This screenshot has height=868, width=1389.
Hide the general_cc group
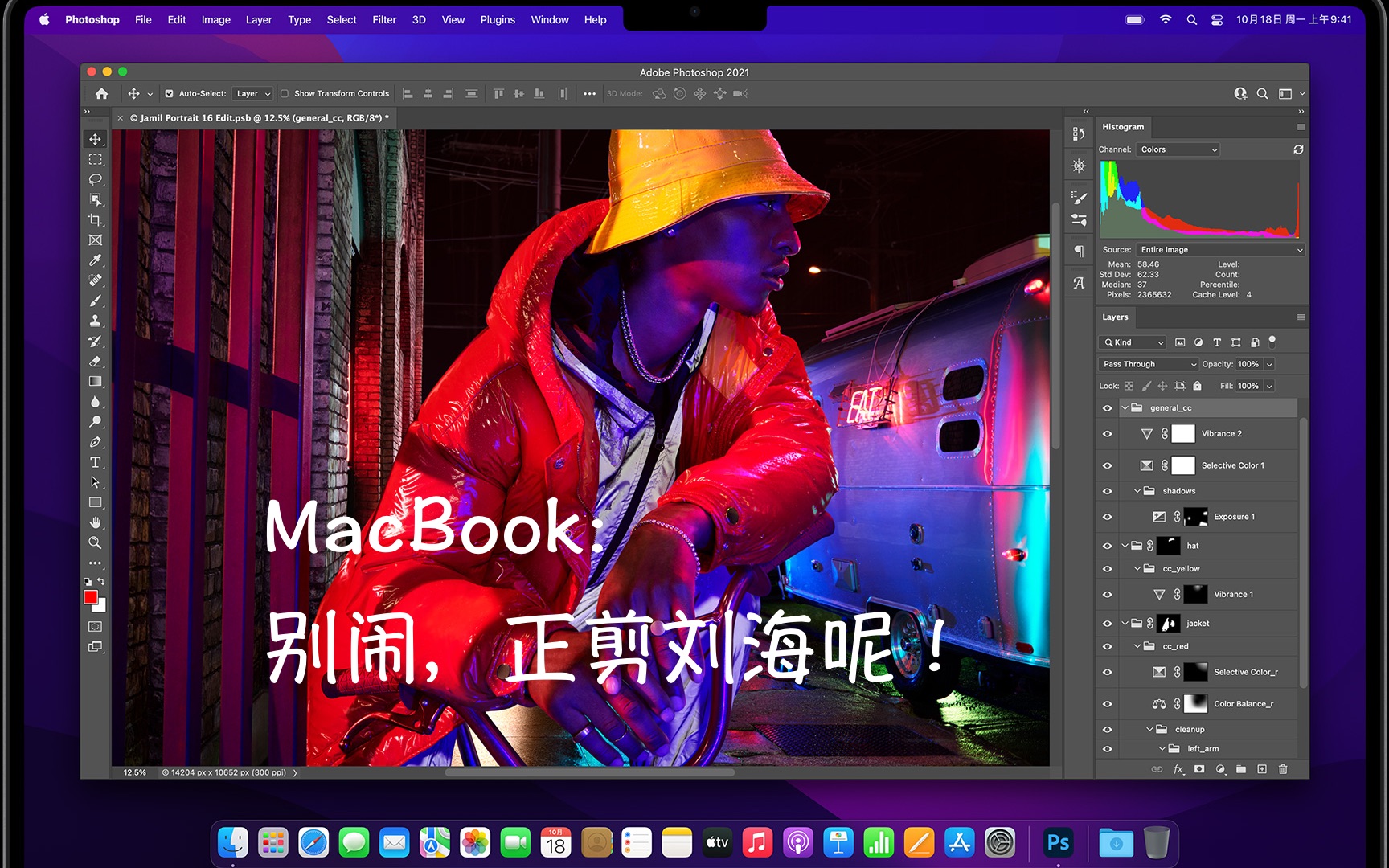click(1107, 408)
